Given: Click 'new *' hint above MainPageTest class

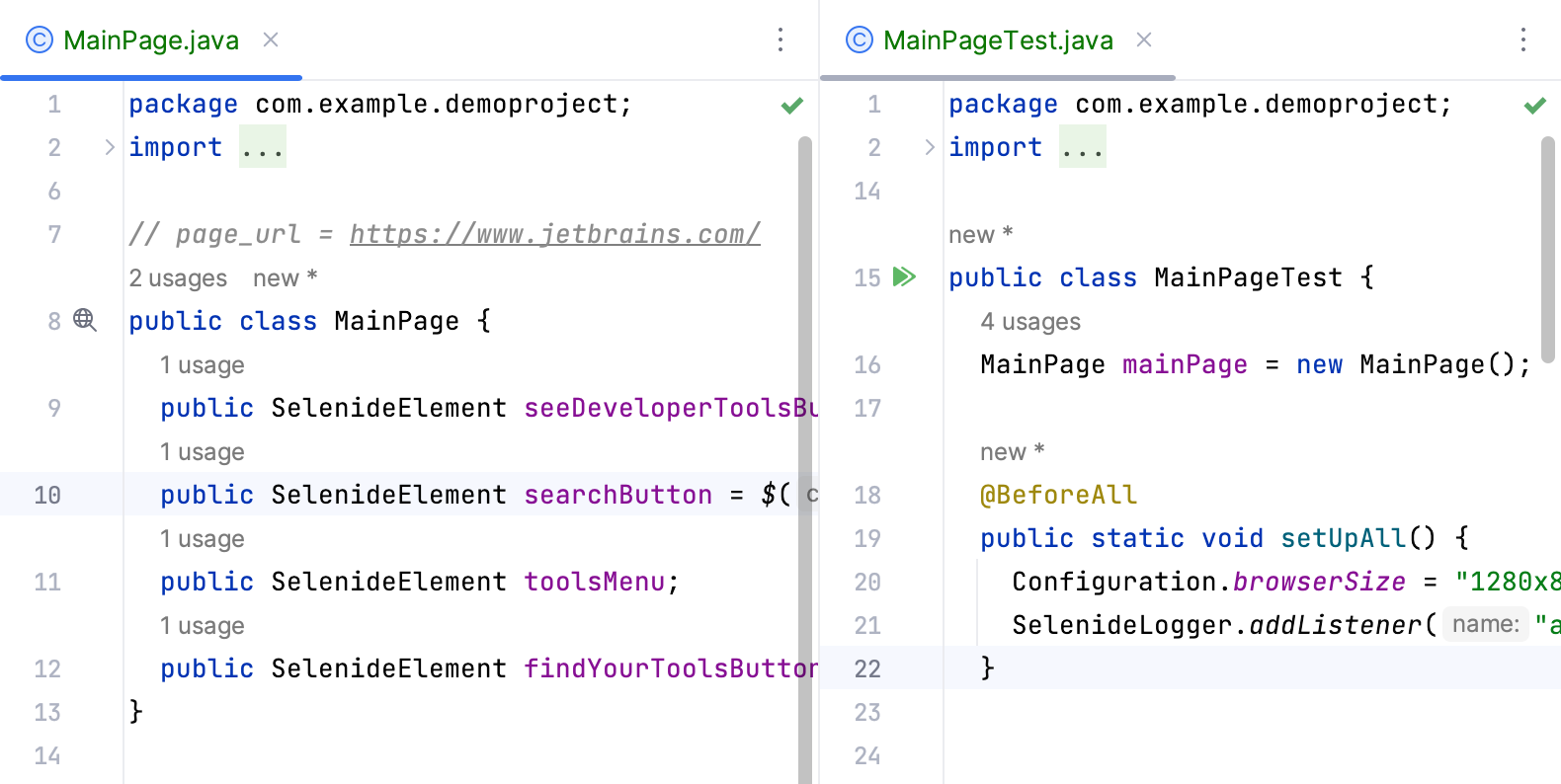Looking at the screenshot, I should click(980, 235).
